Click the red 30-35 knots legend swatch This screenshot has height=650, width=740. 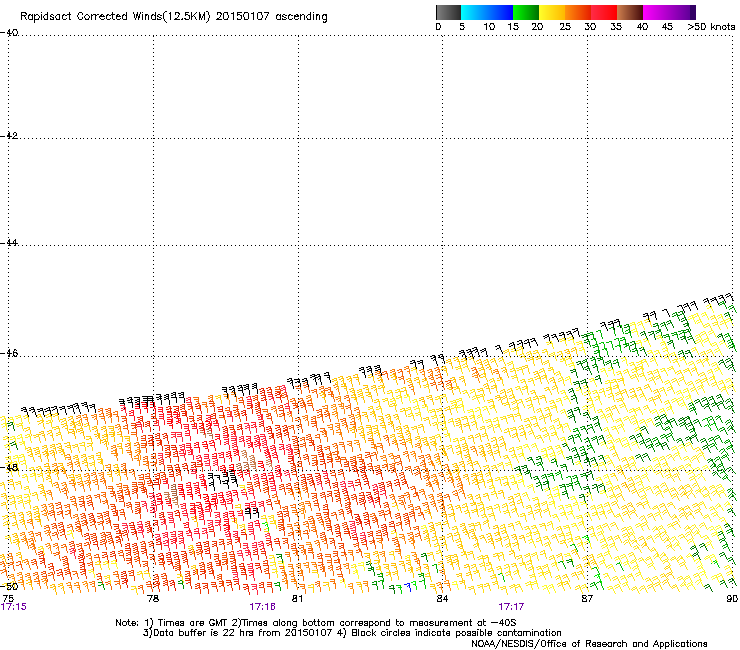(x=604, y=12)
